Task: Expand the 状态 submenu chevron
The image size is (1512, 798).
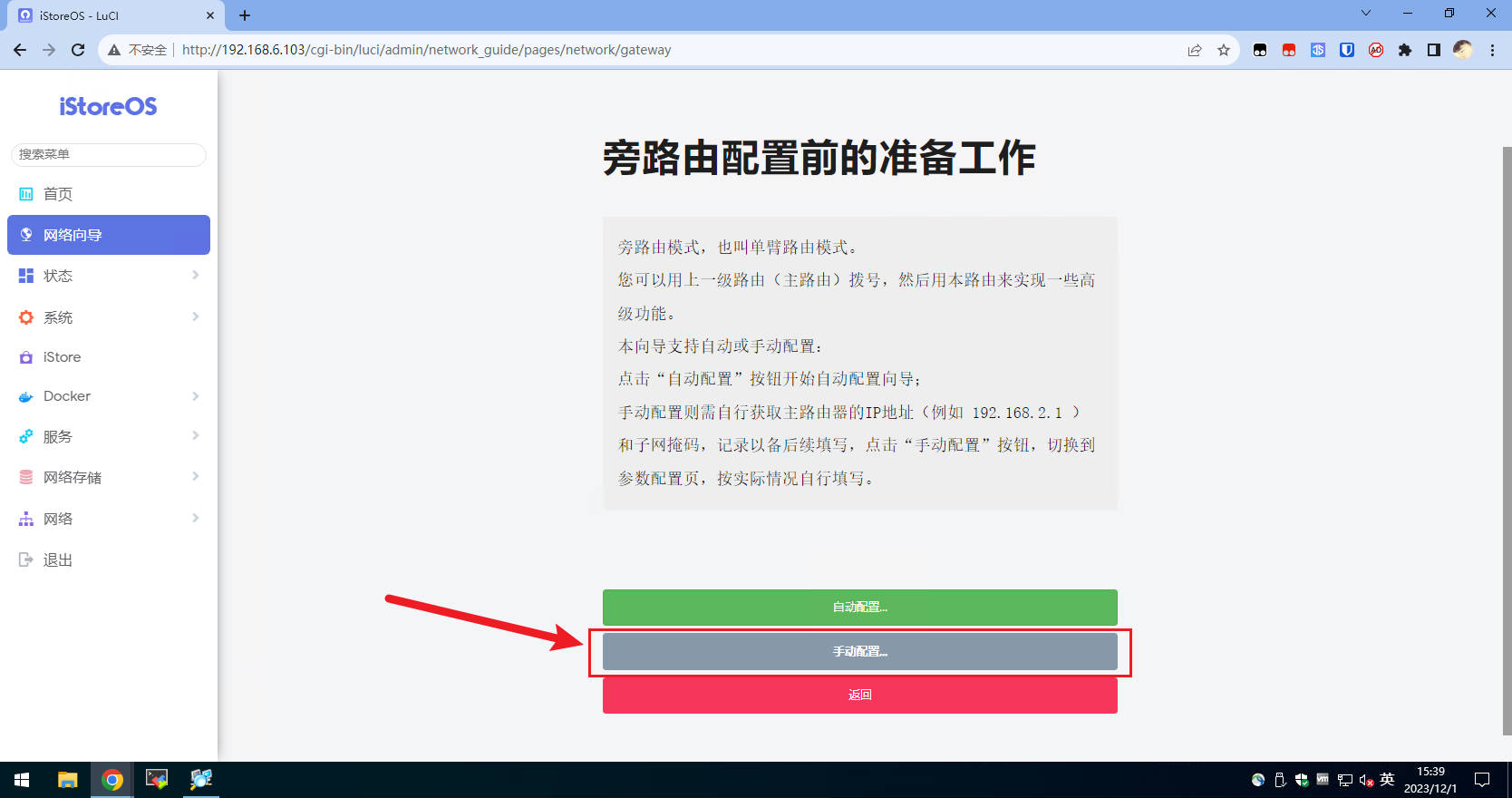Action: point(195,275)
